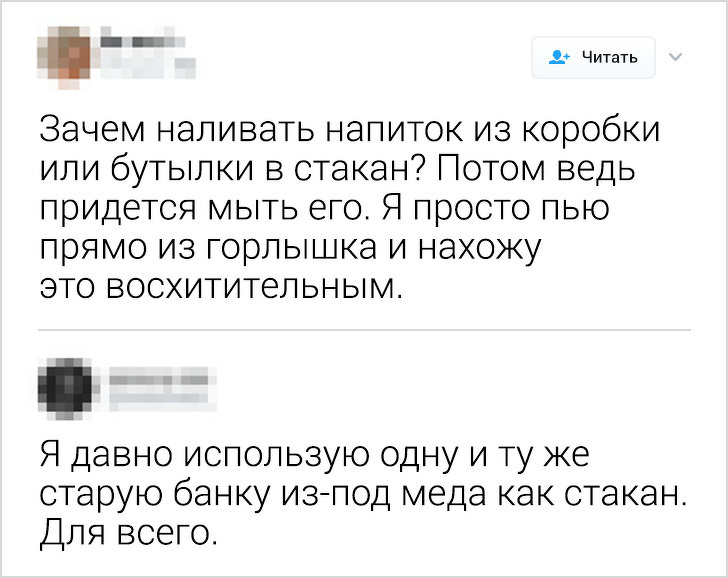Click the reply's last line "Для всего."
Viewport: 728px width, 578px height.
[126, 531]
